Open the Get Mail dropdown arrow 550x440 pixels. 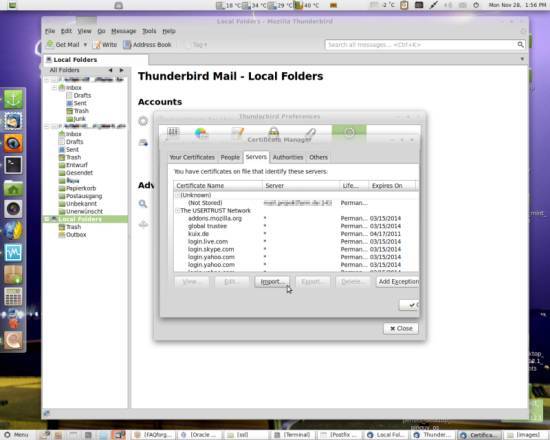coord(85,45)
